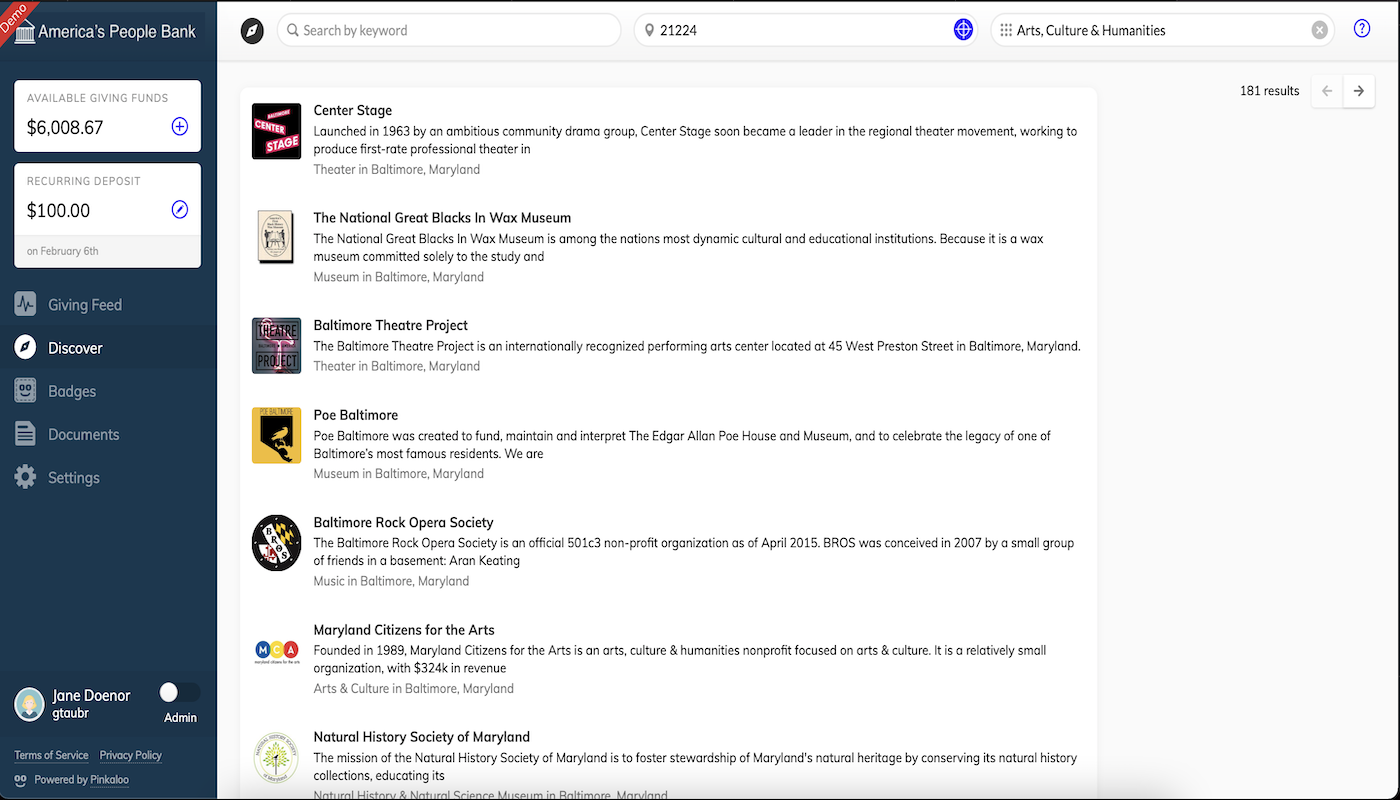The width and height of the screenshot is (1400, 800).
Task: Open the Privacy Policy link
Action: (x=131, y=755)
